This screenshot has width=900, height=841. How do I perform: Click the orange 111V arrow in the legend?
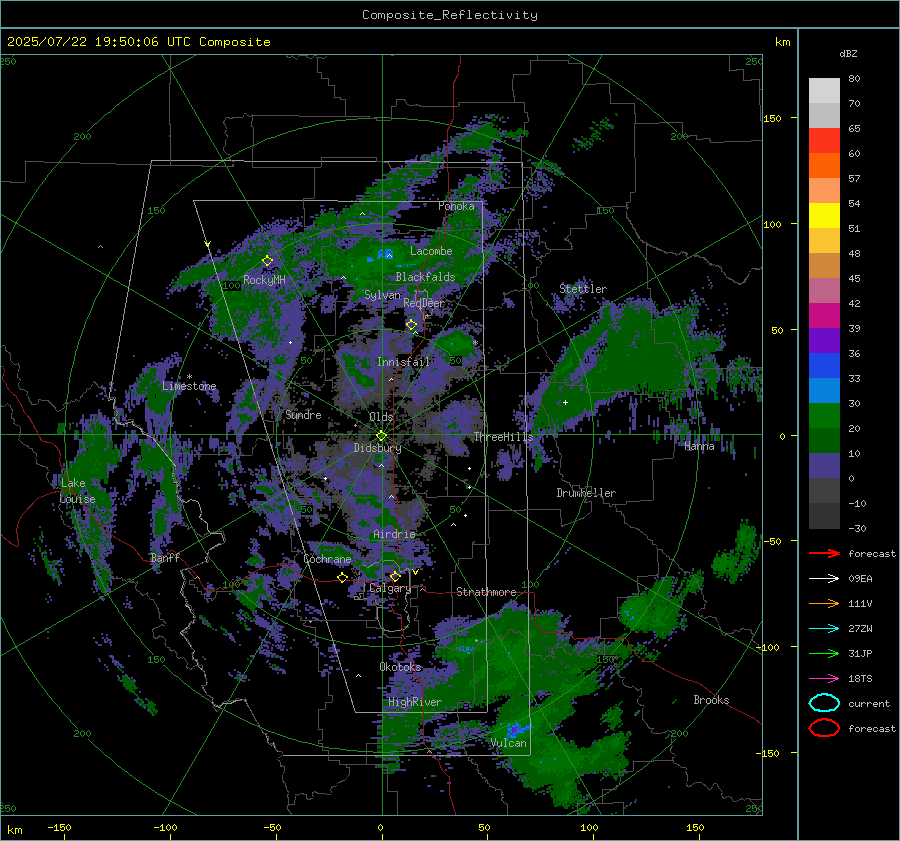824,603
